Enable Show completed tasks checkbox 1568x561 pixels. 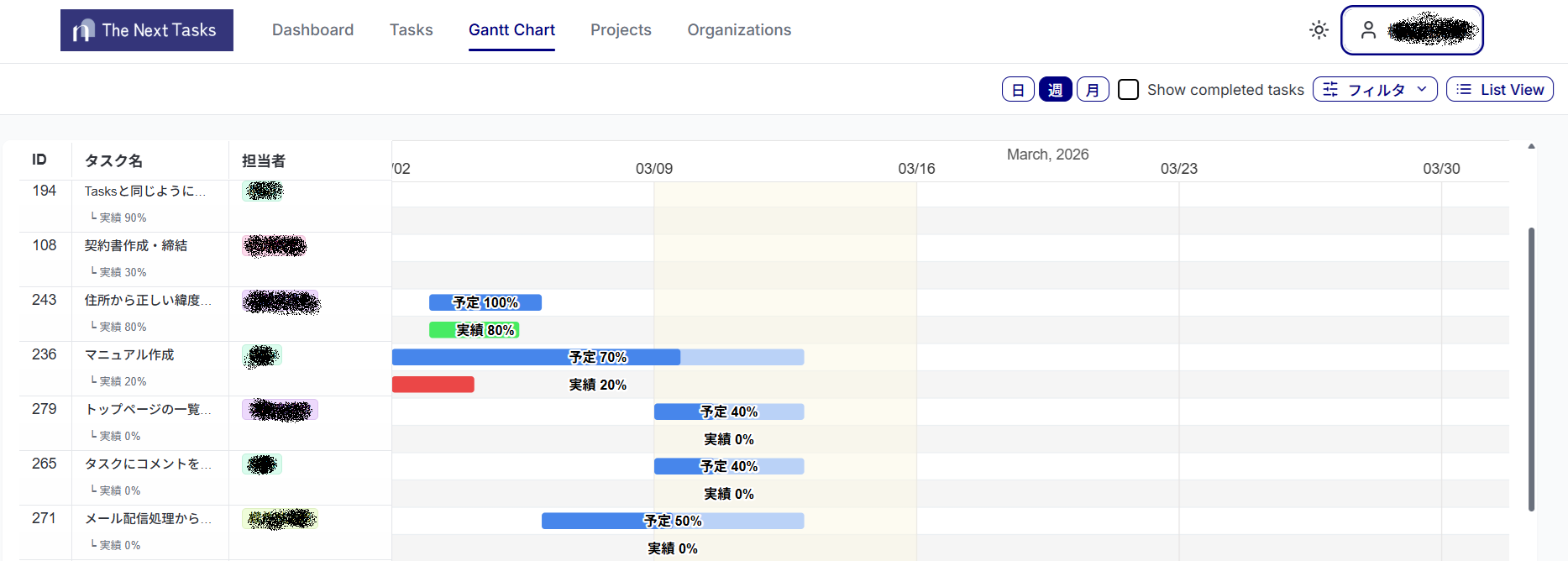coord(1129,89)
